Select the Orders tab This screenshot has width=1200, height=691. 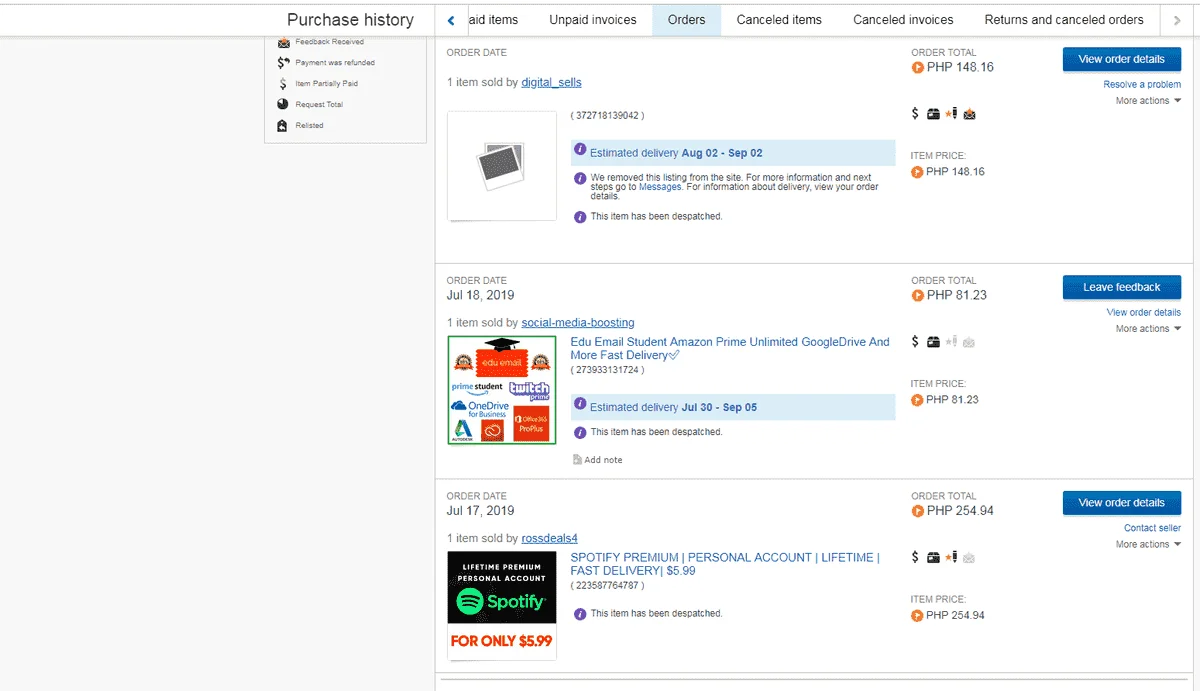686,20
